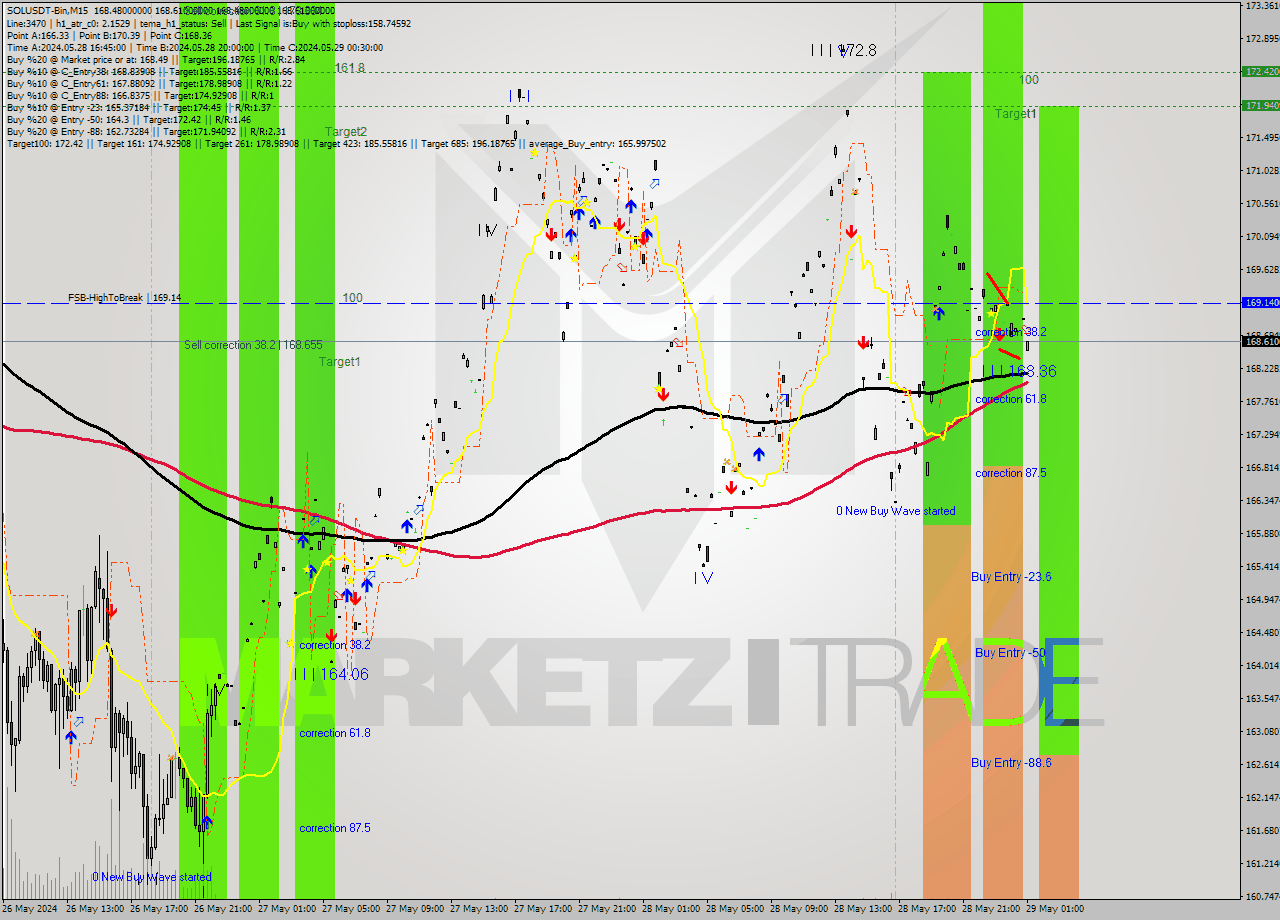
Task: Click the '26 May 21:00' time axis label
Action: click(x=222, y=909)
